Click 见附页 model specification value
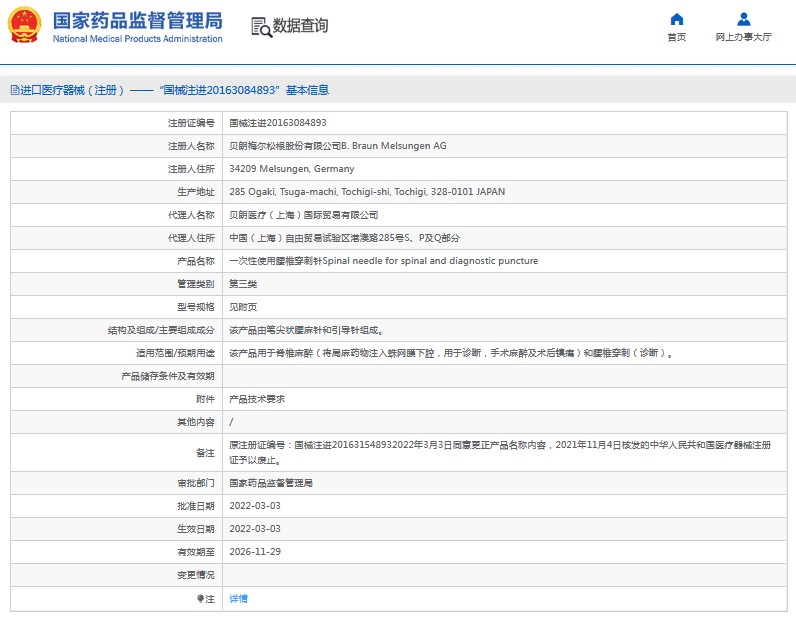The height and width of the screenshot is (620, 796). tap(243, 307)
